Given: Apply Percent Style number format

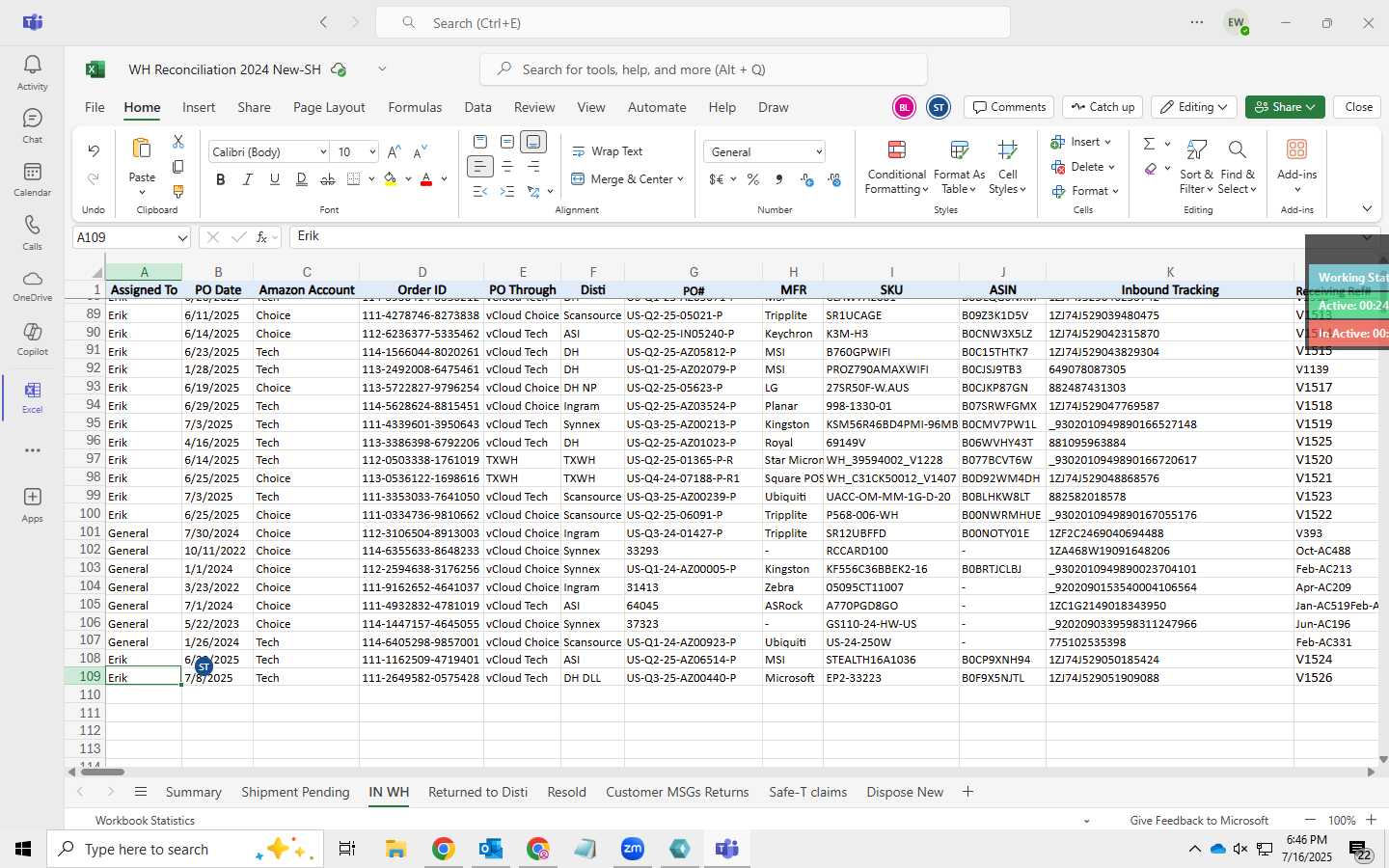Looking at the screenshot, I should coord(753,179).
